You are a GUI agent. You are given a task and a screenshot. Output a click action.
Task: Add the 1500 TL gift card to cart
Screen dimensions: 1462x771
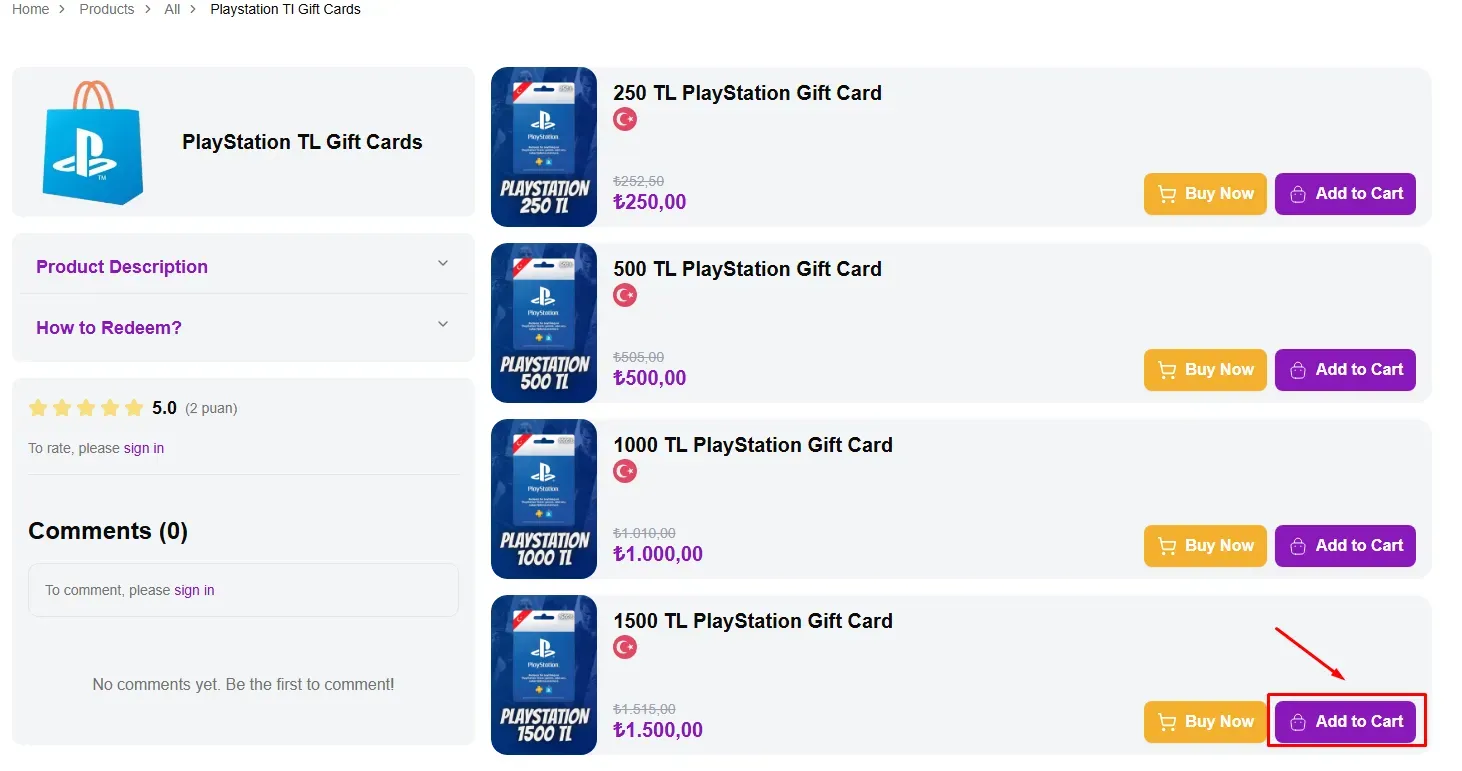(x=1345, y=722)
